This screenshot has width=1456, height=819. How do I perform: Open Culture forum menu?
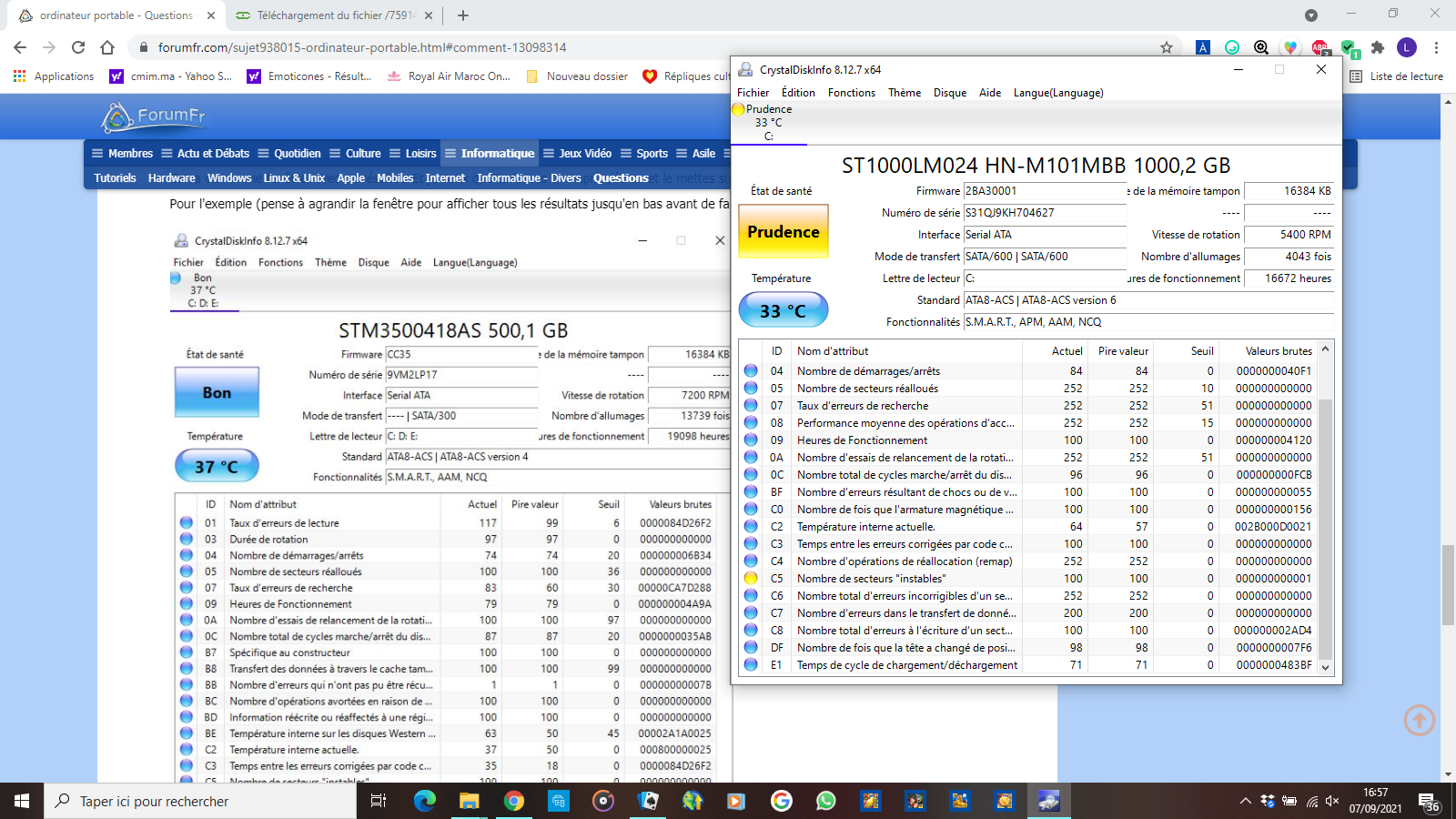tap(355, 153)
